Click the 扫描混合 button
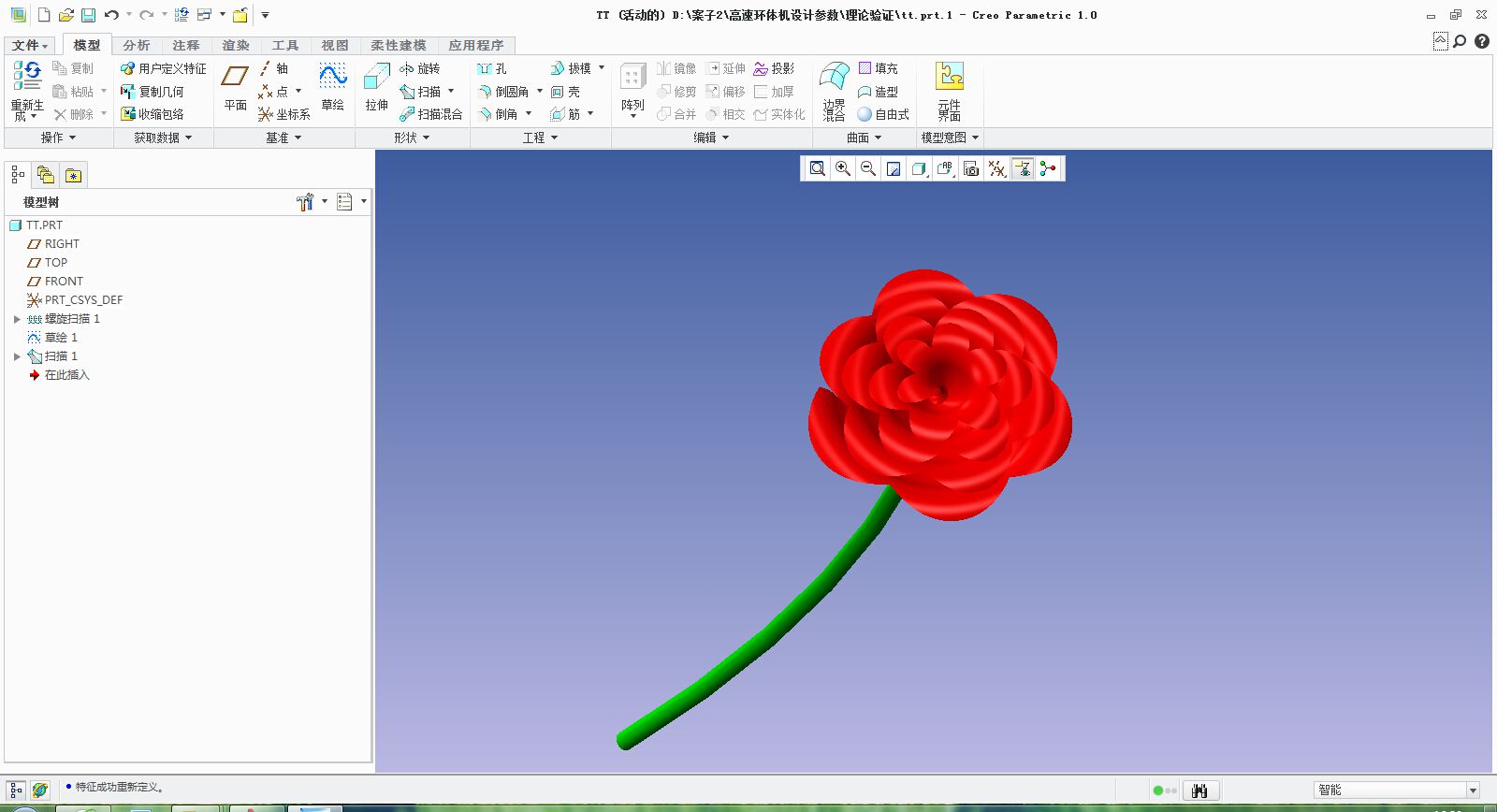The height and width of the screenshot is (812, 1497). tap(431, 114)
